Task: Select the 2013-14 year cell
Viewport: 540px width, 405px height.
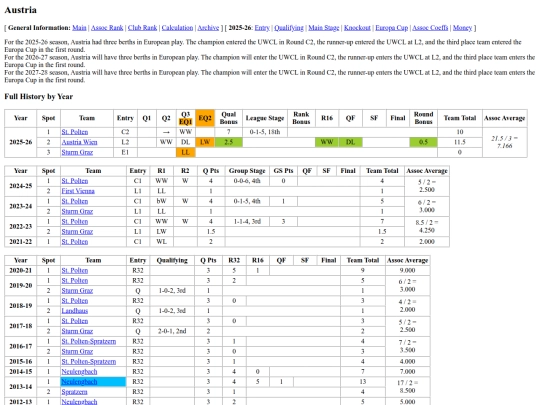Action: pyautogui.click(x=21, y=387)
